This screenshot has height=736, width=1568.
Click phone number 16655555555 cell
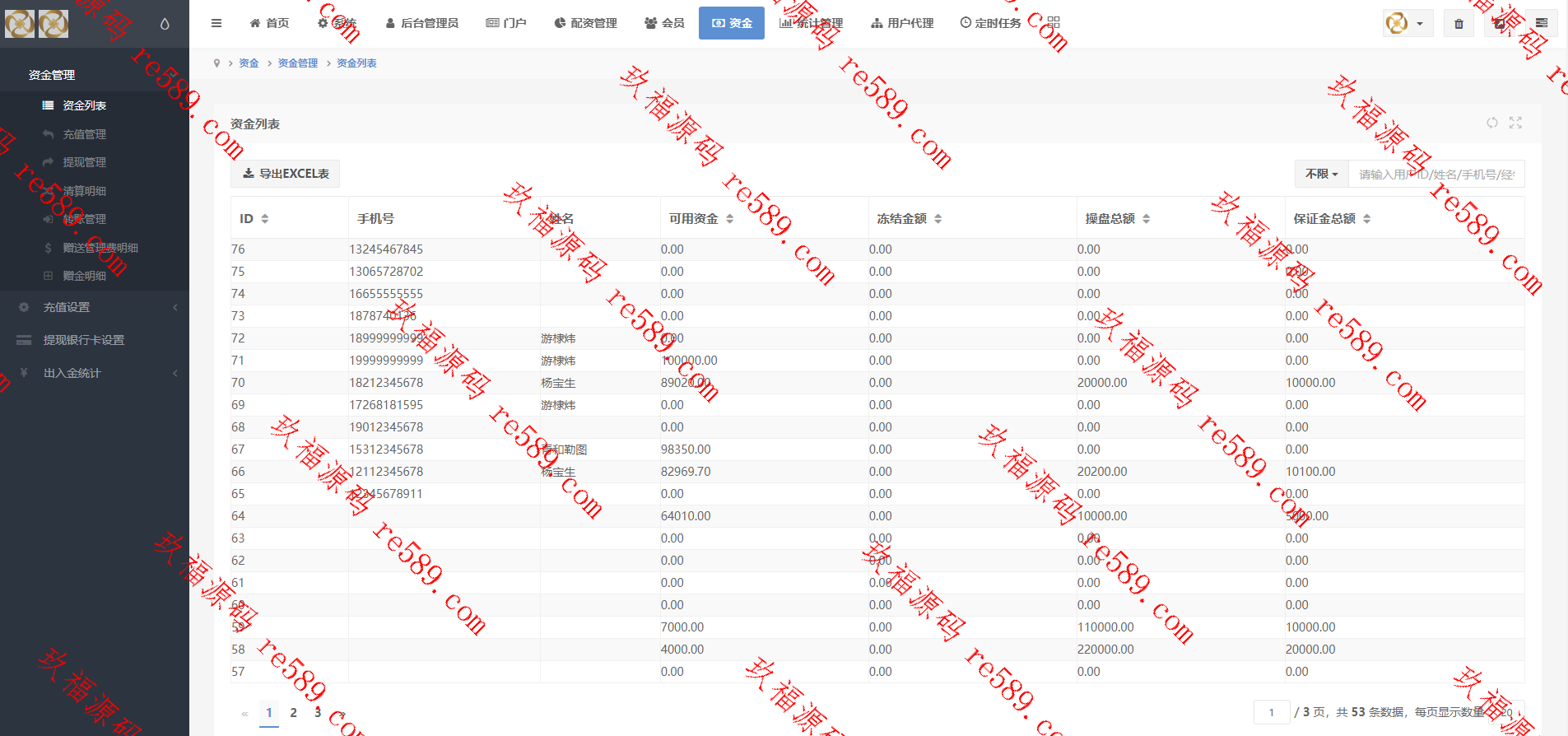(x=386, y=294)
